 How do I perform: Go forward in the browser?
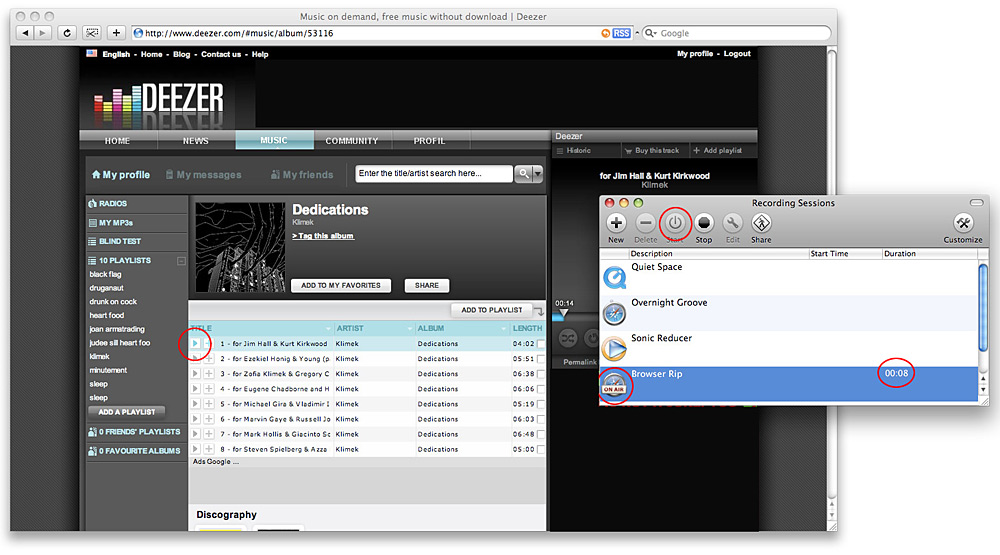coord(42,33)
